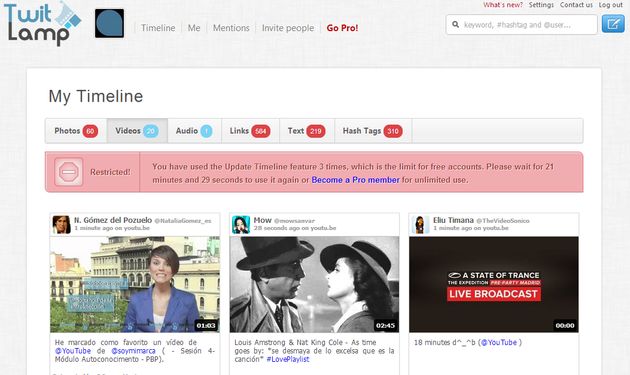Screen dimensions: 630x375
Task: Switch to the Audio tab
Action: [x=194, y=131]
